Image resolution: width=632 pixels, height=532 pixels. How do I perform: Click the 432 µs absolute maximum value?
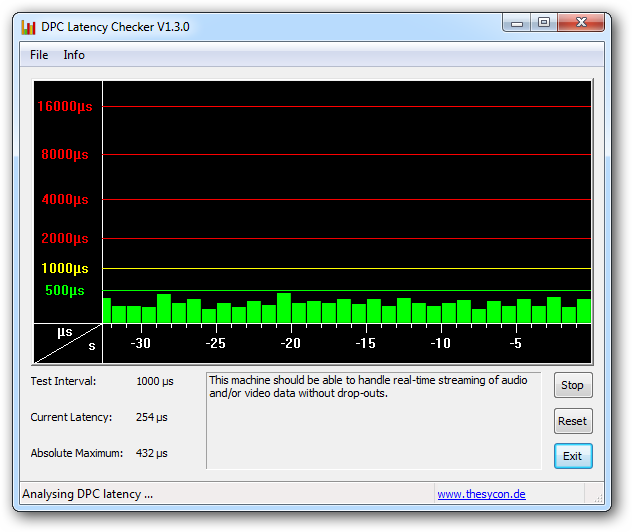[152, 453]
